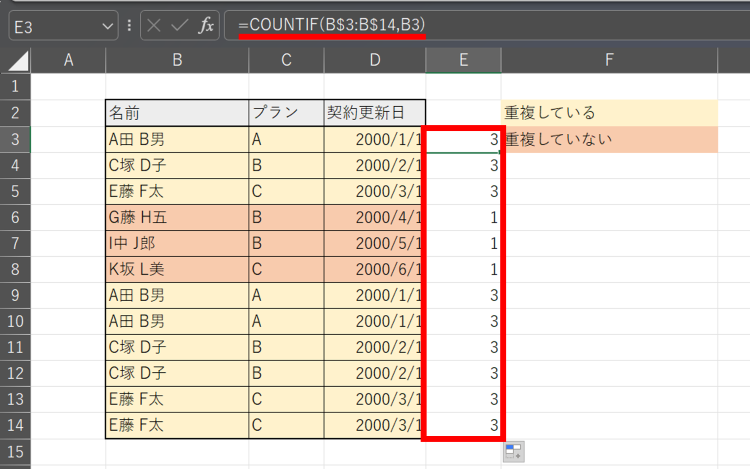Click date 2000/6/1 in row 8
Viewport: 750px width, 469px height.
point(375,269)
